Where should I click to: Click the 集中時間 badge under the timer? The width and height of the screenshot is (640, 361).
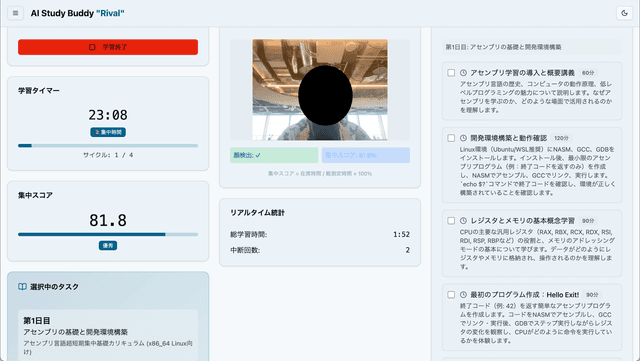(x=108, y=132)
